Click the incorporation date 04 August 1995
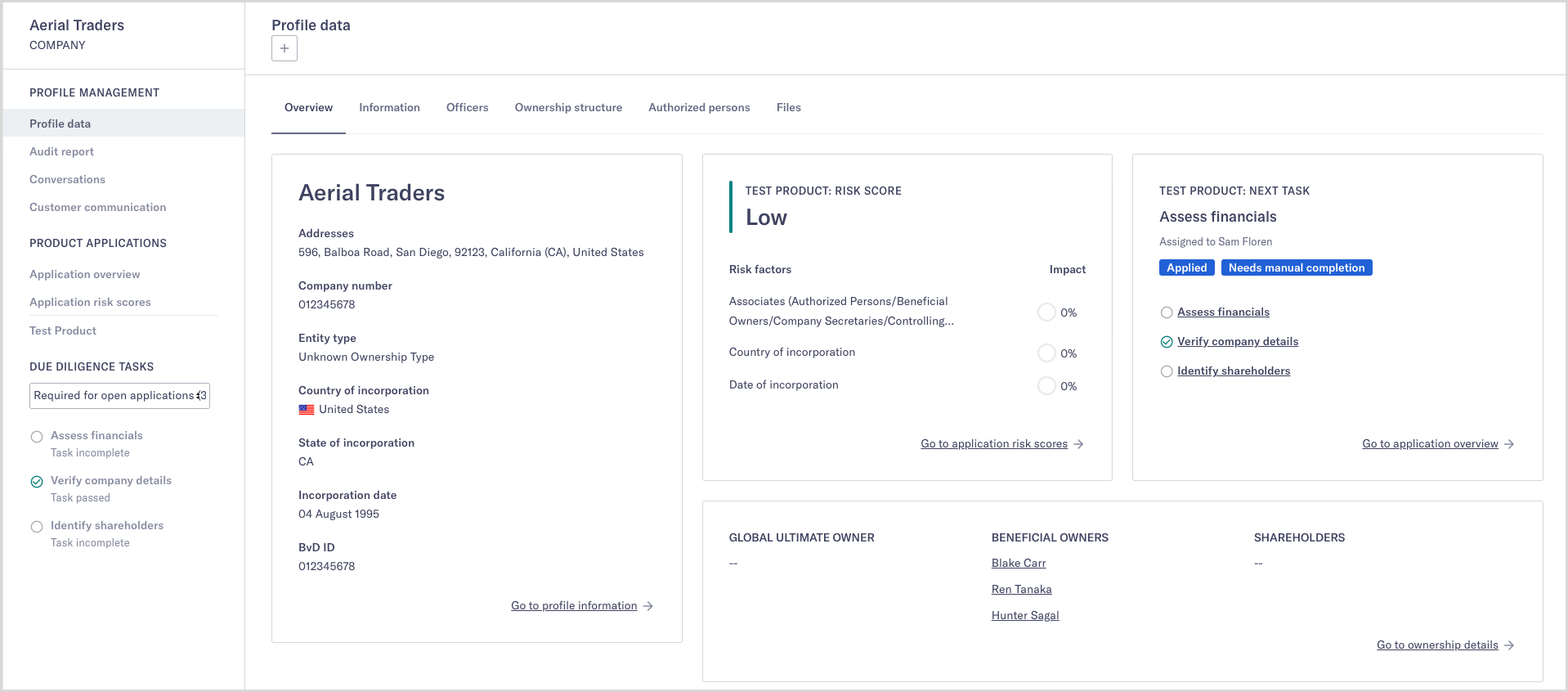This screenshot has width=1568, height=692. [x=338, y=514]
